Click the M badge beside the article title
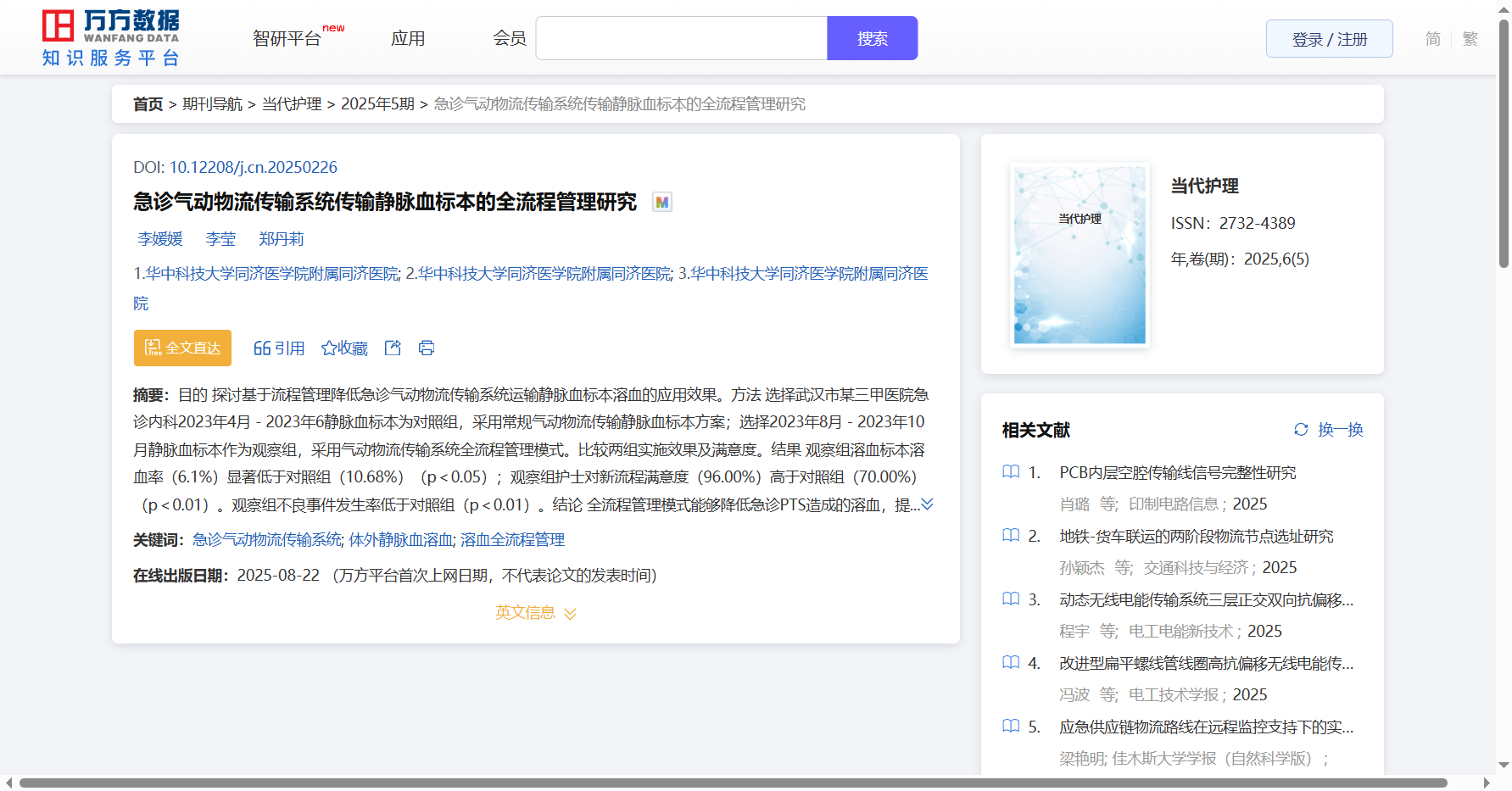 [x=662, y=203]
